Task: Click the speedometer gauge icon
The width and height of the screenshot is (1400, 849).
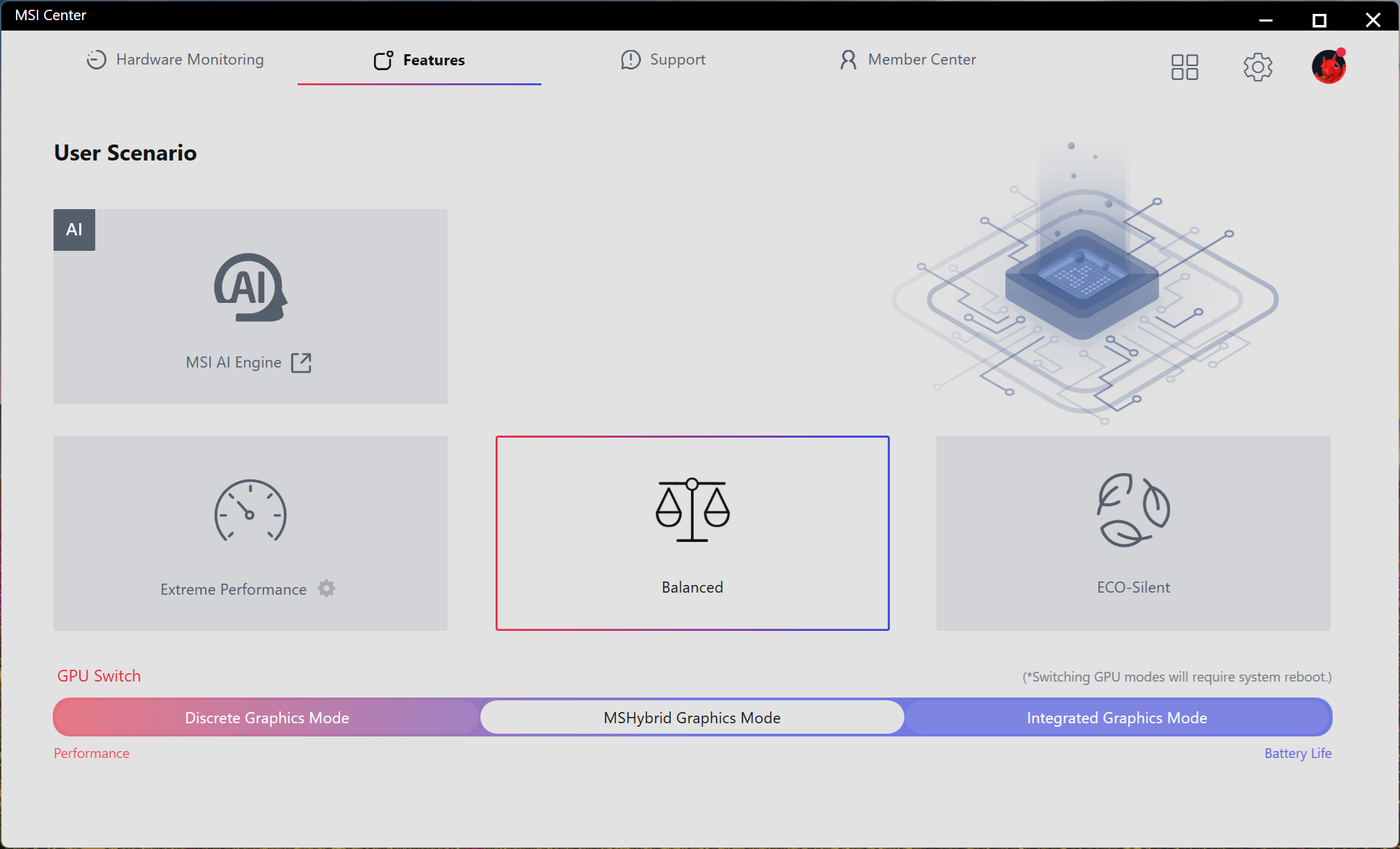Action: (250, 511)
